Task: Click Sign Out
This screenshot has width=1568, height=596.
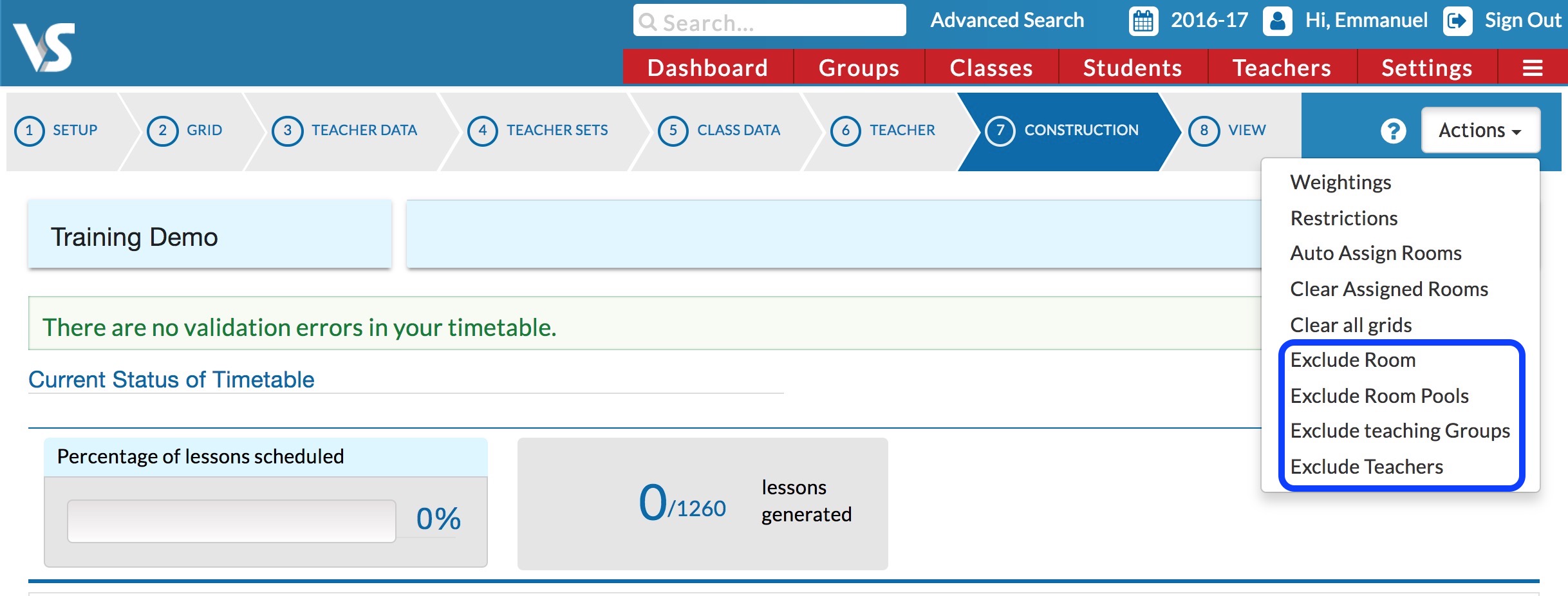Action: pyautogui.click(x=1522, y=21)
